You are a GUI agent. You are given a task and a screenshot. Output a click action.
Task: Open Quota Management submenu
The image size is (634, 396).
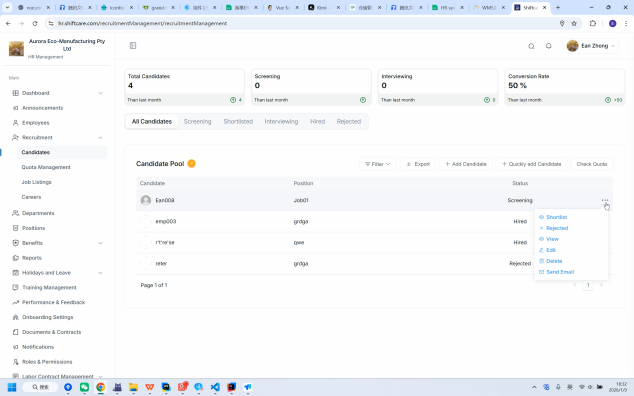pos(46,167)
